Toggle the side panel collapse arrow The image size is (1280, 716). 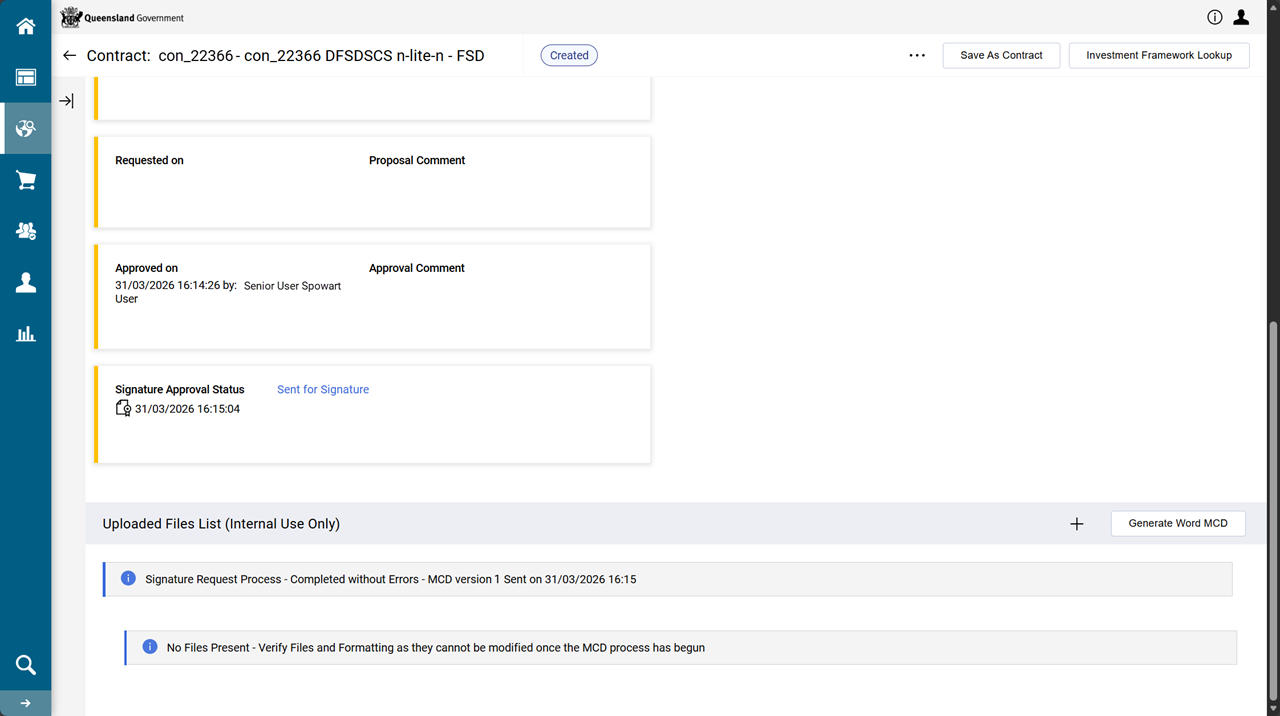pyautogui.click(x=66, y=101)
